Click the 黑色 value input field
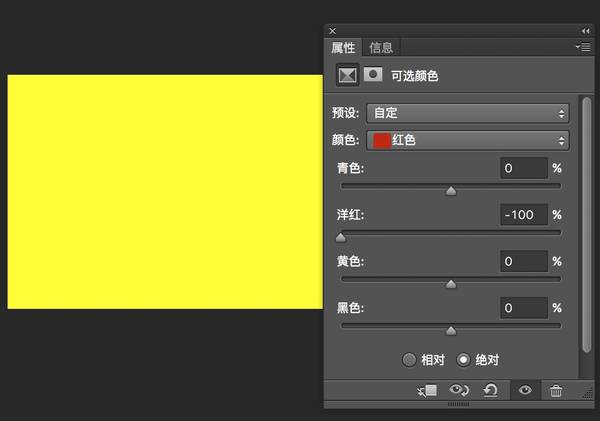 tap(524, 308)
